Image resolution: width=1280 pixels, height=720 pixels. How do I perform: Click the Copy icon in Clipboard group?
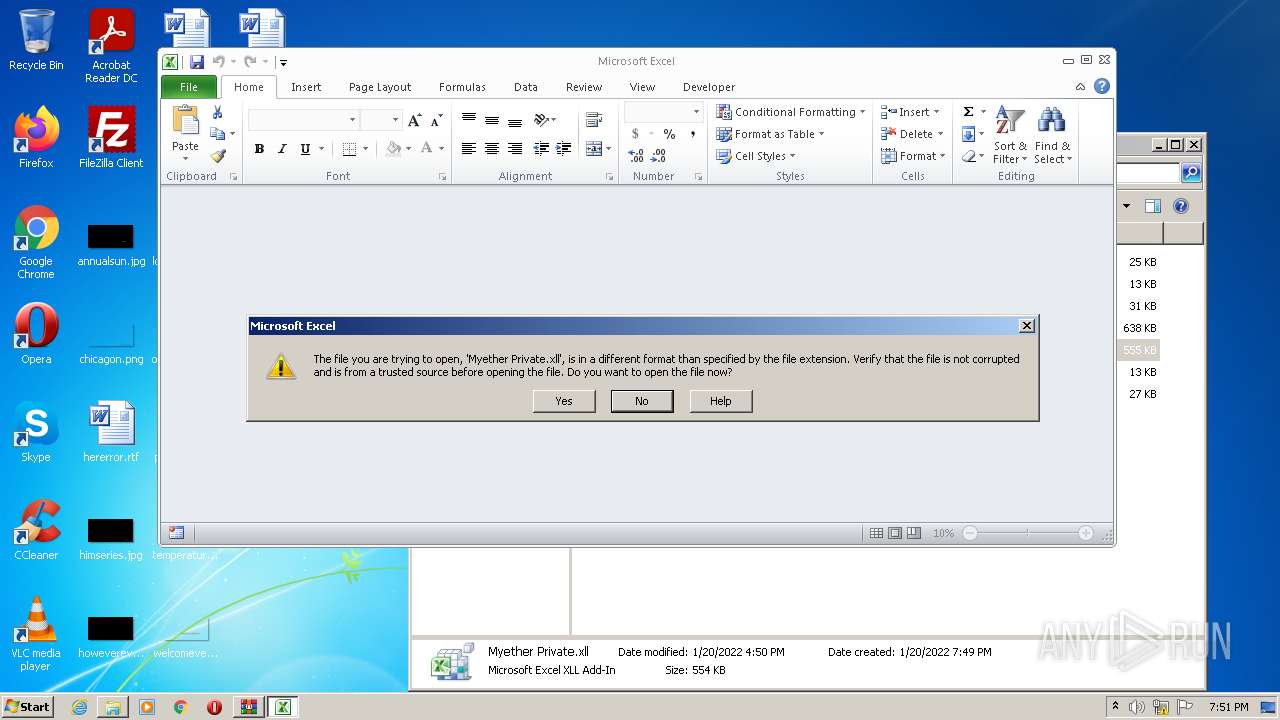click(217, 134)
